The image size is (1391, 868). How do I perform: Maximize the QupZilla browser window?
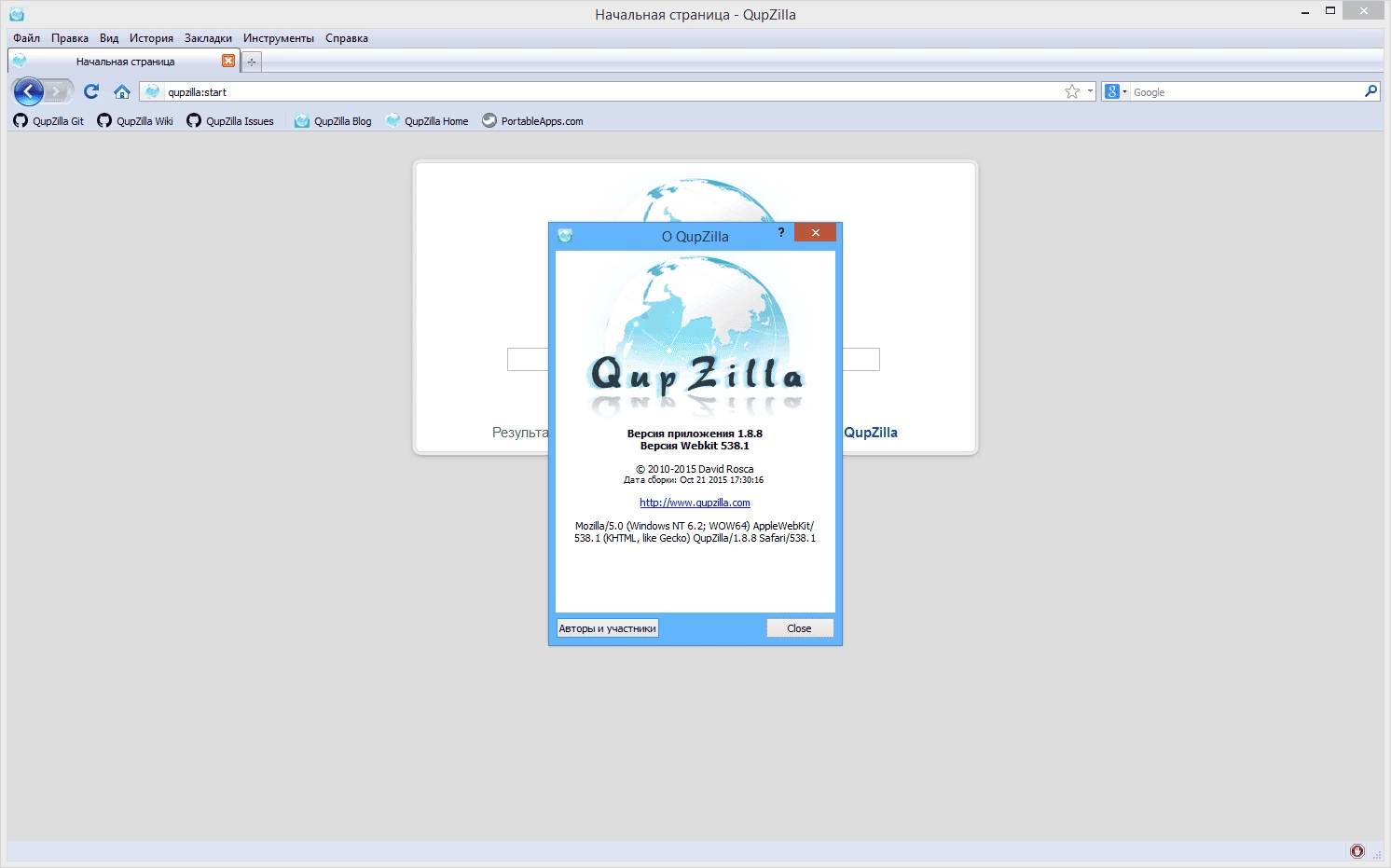pyautogui.click(x=1330, y=11)
